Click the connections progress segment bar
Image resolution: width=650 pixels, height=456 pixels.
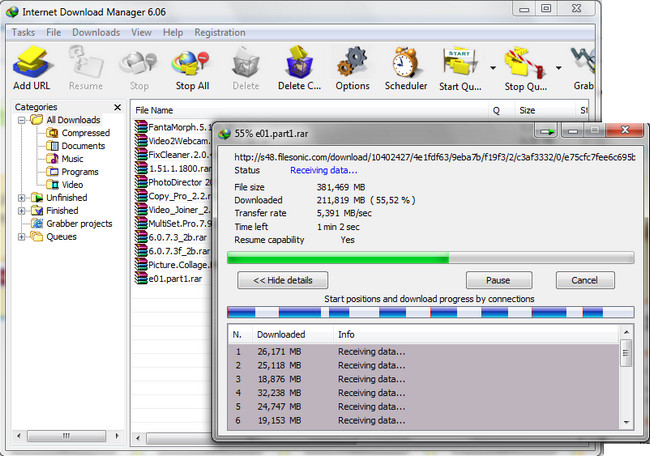pos(430,312)
